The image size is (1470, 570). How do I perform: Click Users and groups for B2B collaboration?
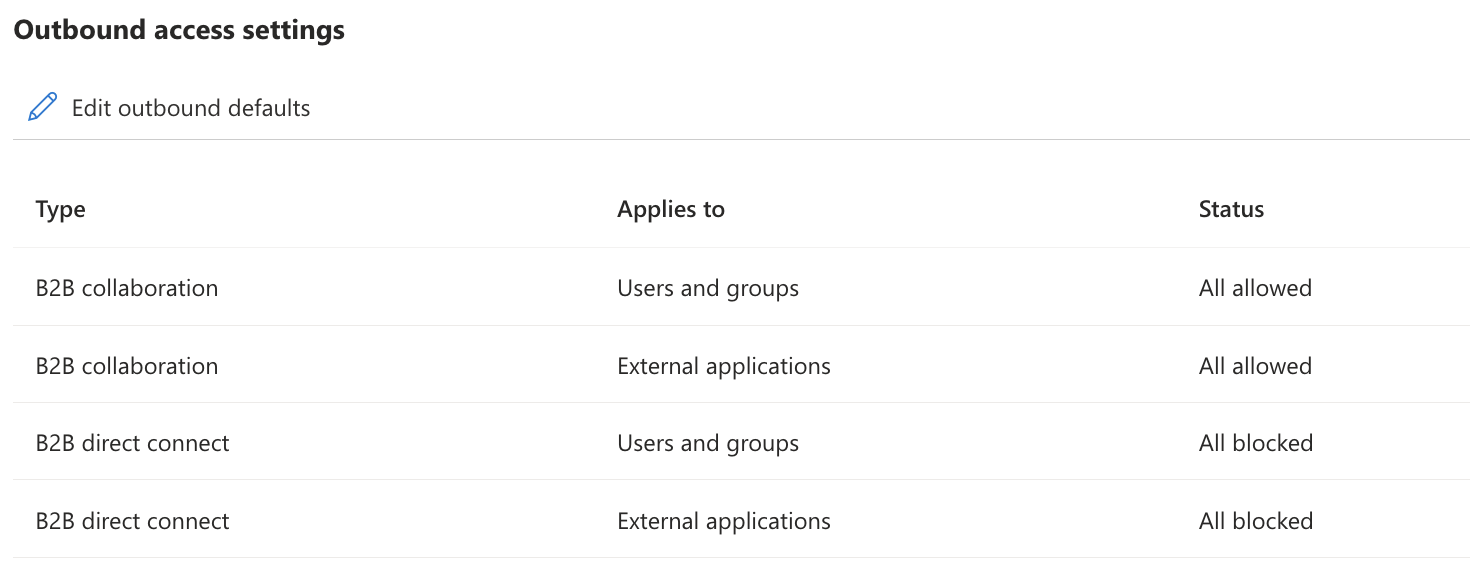pyautogui.click(x=708, y=288)
